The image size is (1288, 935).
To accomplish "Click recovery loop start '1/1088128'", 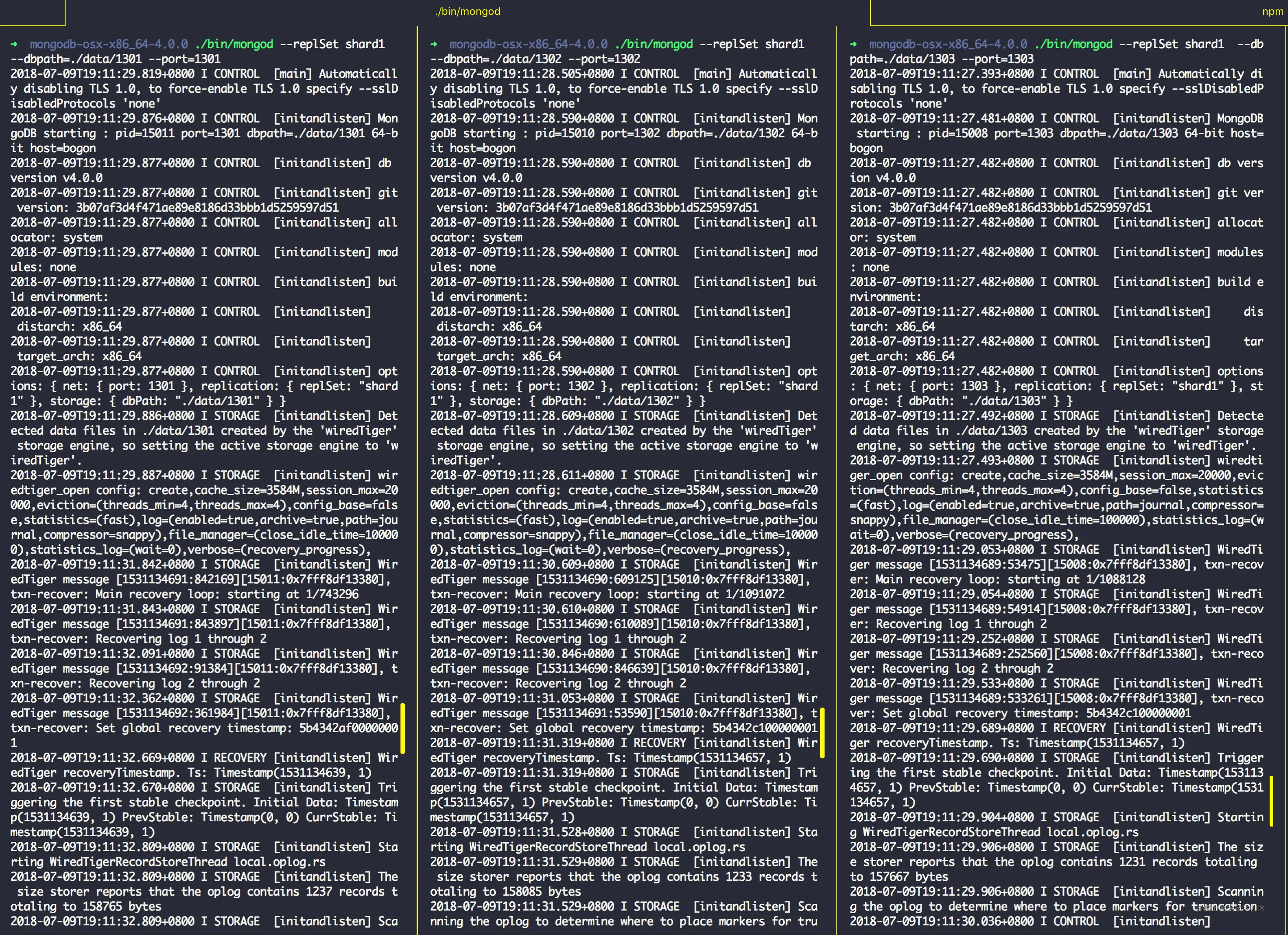I will click(x=1116, y=579).
